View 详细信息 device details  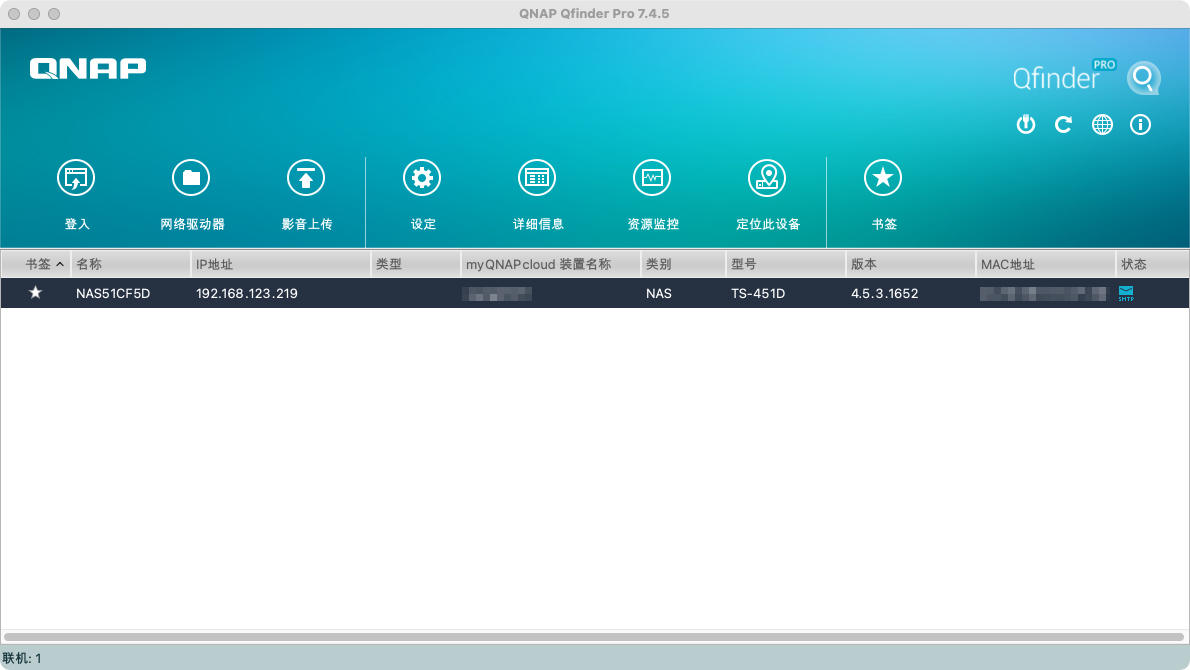coord(537,177)
